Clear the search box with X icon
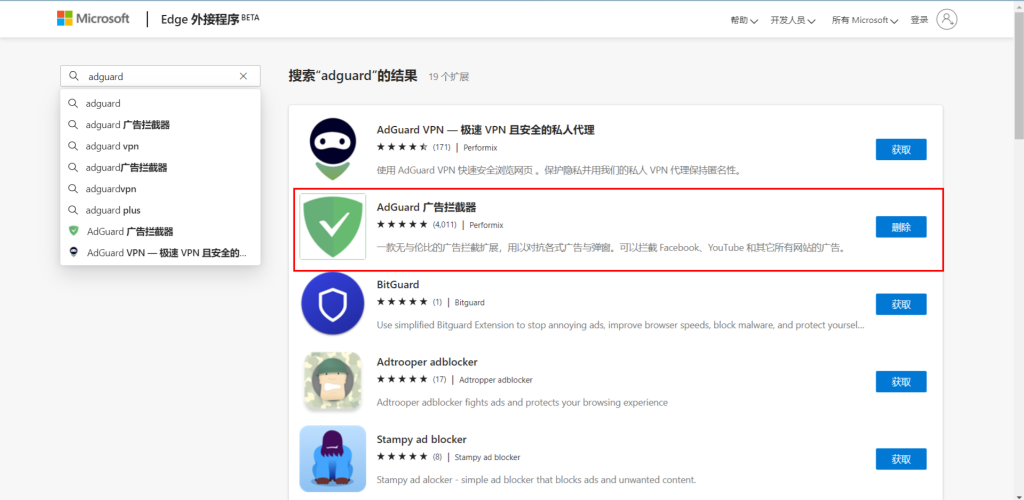The width and height of the screenshot is (1024, 500). pos(244,76)
